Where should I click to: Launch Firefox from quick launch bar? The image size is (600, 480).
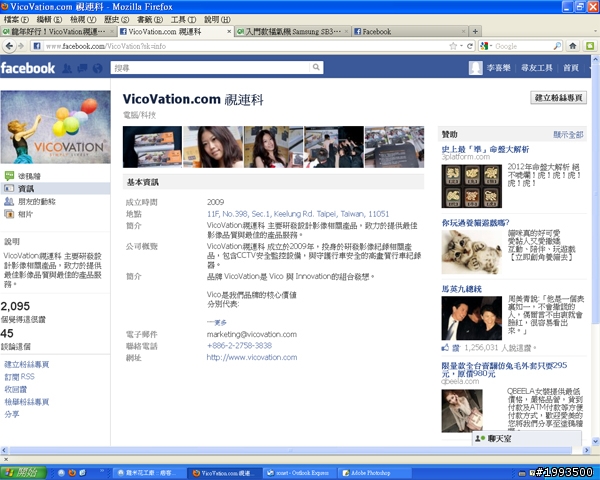(x=72, y=473)
